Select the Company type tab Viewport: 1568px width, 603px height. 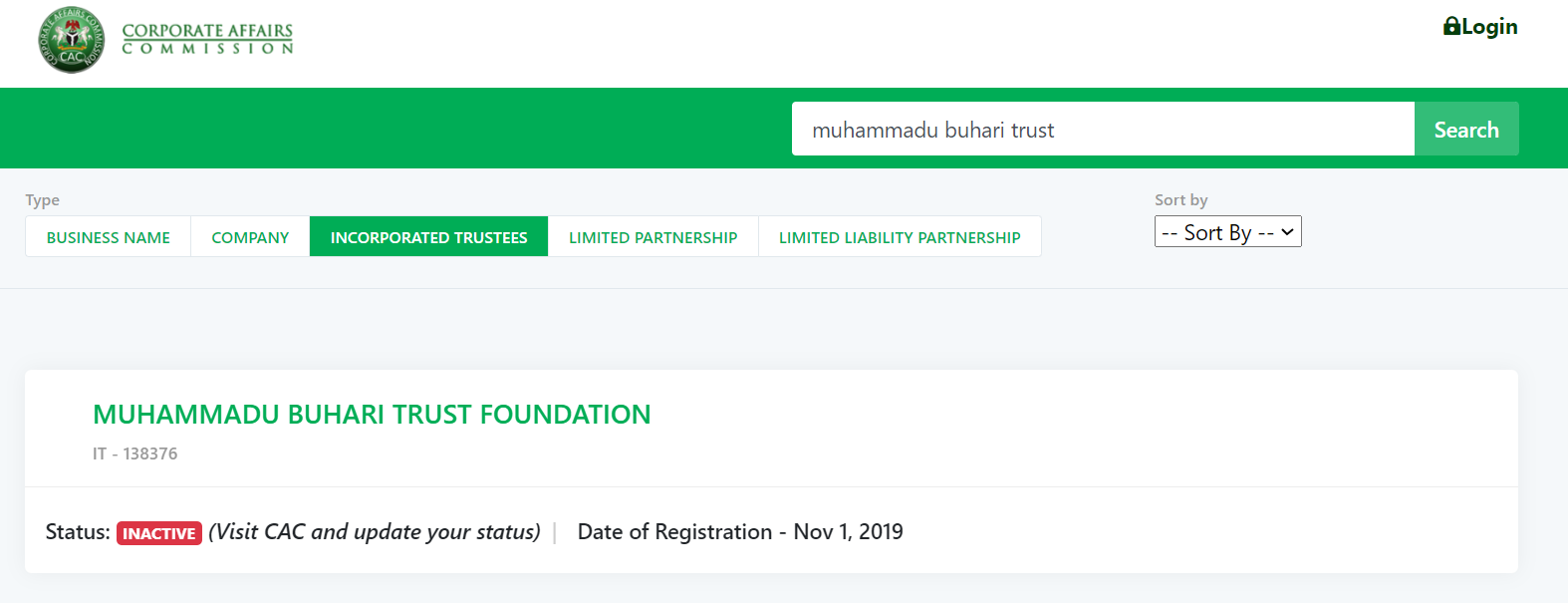[250, 237]
